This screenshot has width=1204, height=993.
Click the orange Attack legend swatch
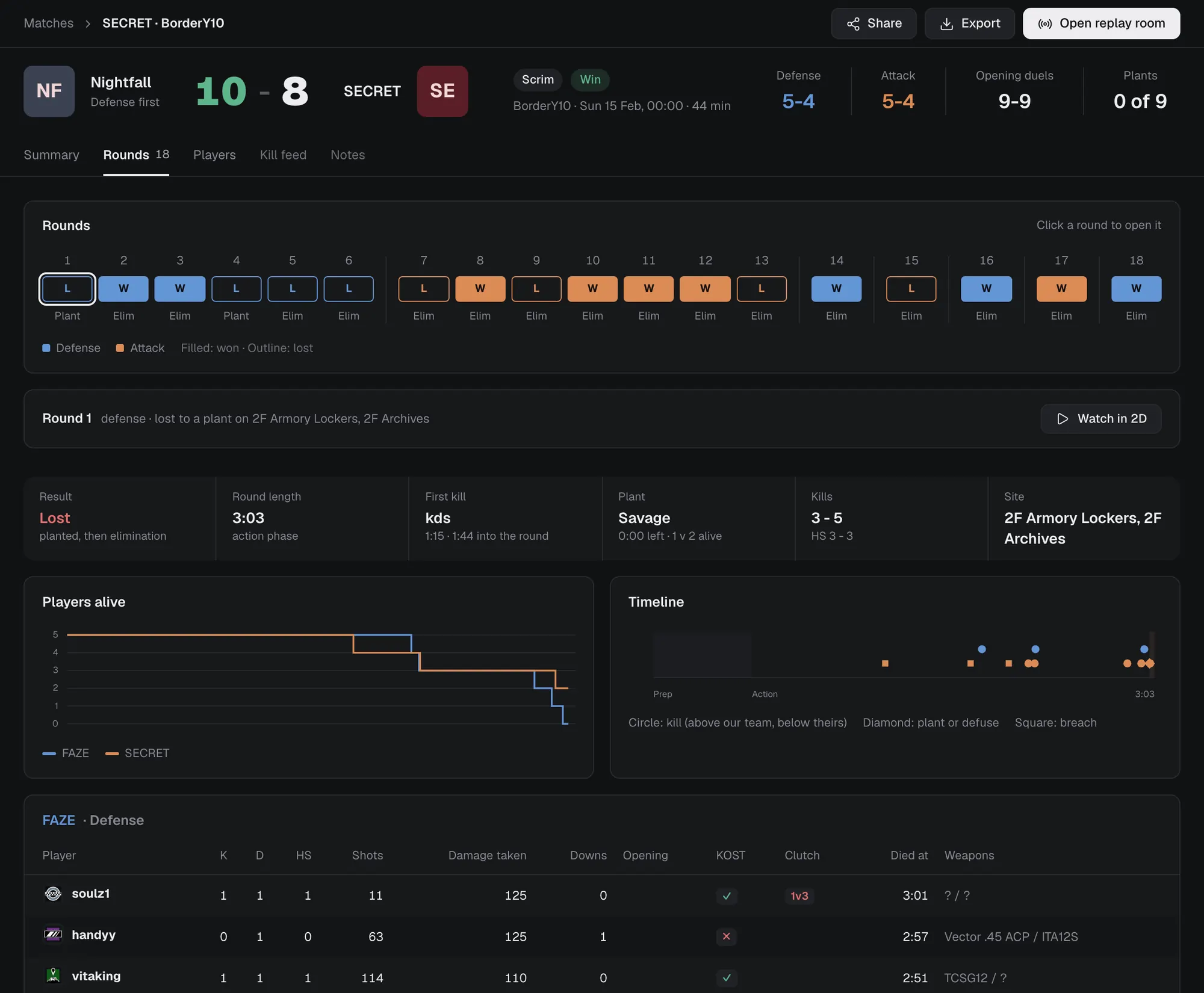(120, 348)
